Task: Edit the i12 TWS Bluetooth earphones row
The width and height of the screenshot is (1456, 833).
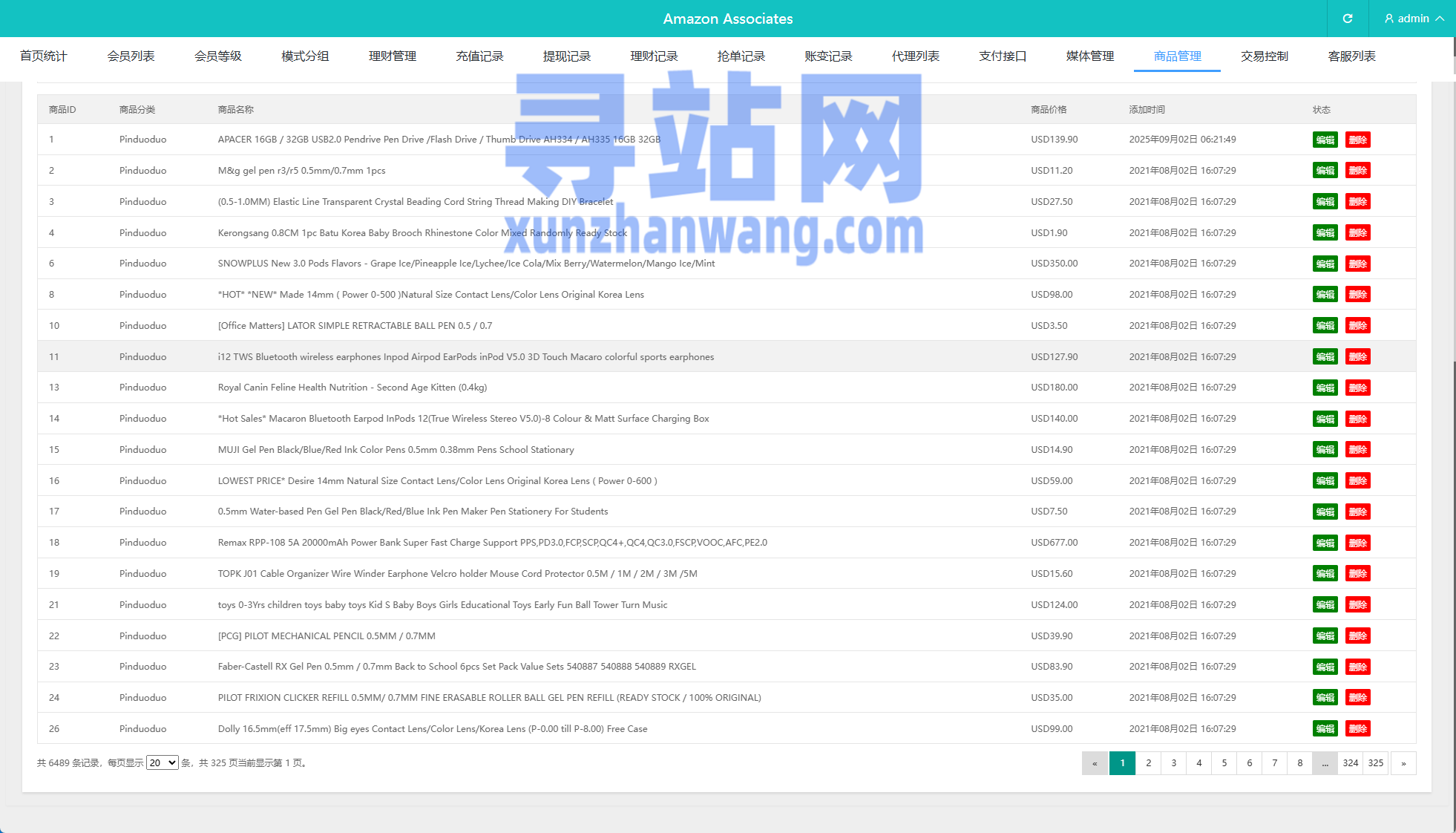Action: [1325, 357]
